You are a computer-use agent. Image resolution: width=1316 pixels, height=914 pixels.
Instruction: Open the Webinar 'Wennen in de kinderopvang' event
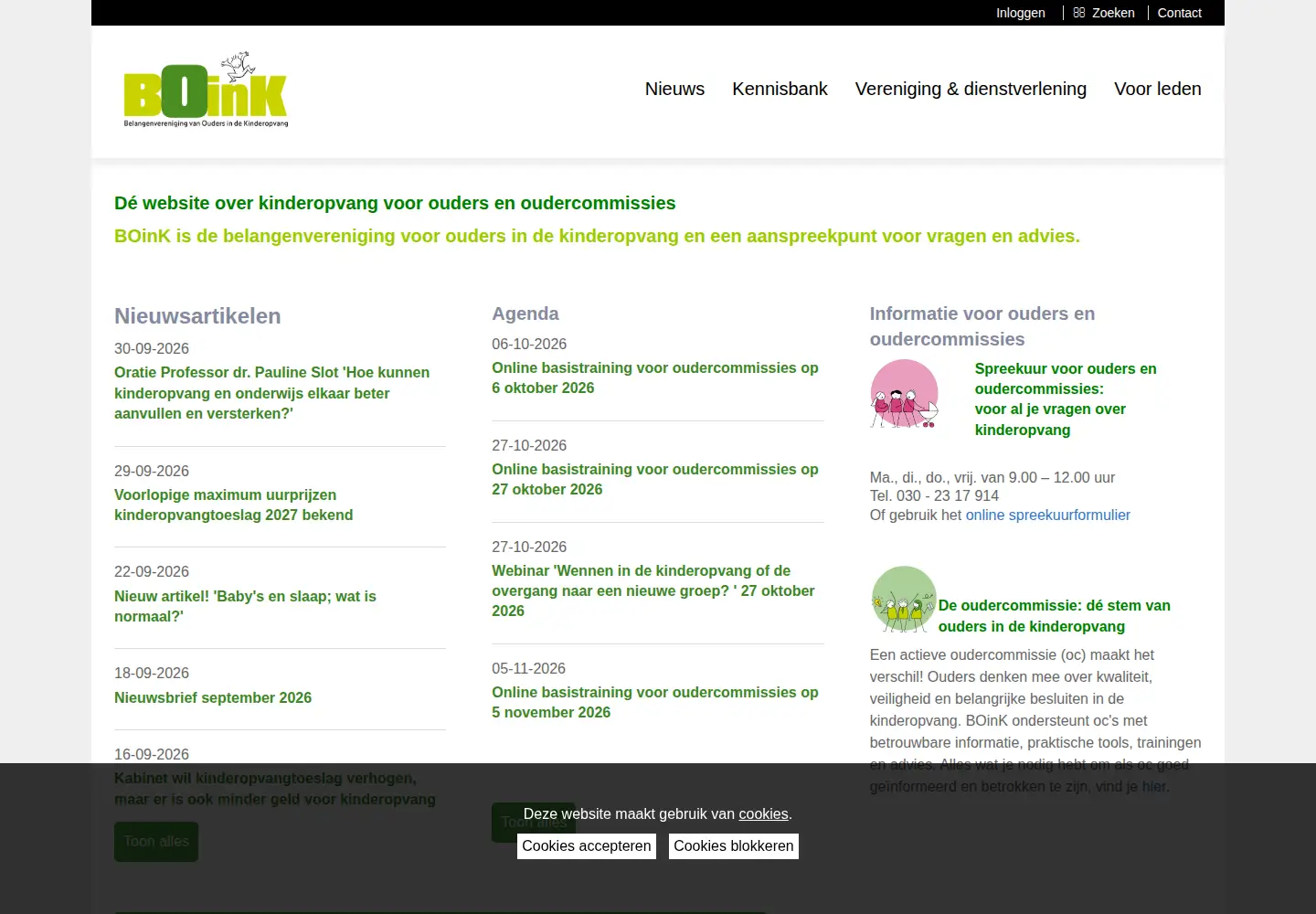pos(653,590)
